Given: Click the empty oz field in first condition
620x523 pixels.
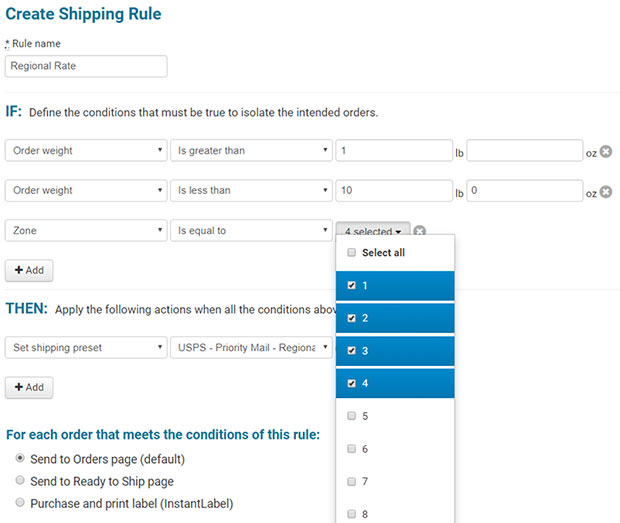Looking at the screenshot, I should (x=524, y=150).
